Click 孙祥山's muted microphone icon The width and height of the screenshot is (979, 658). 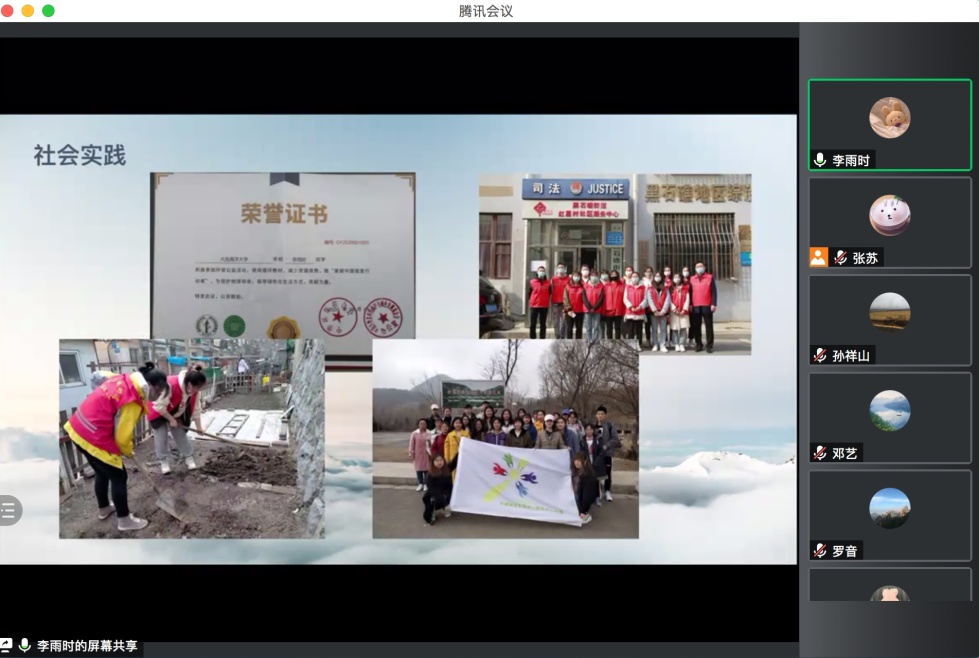820,355
